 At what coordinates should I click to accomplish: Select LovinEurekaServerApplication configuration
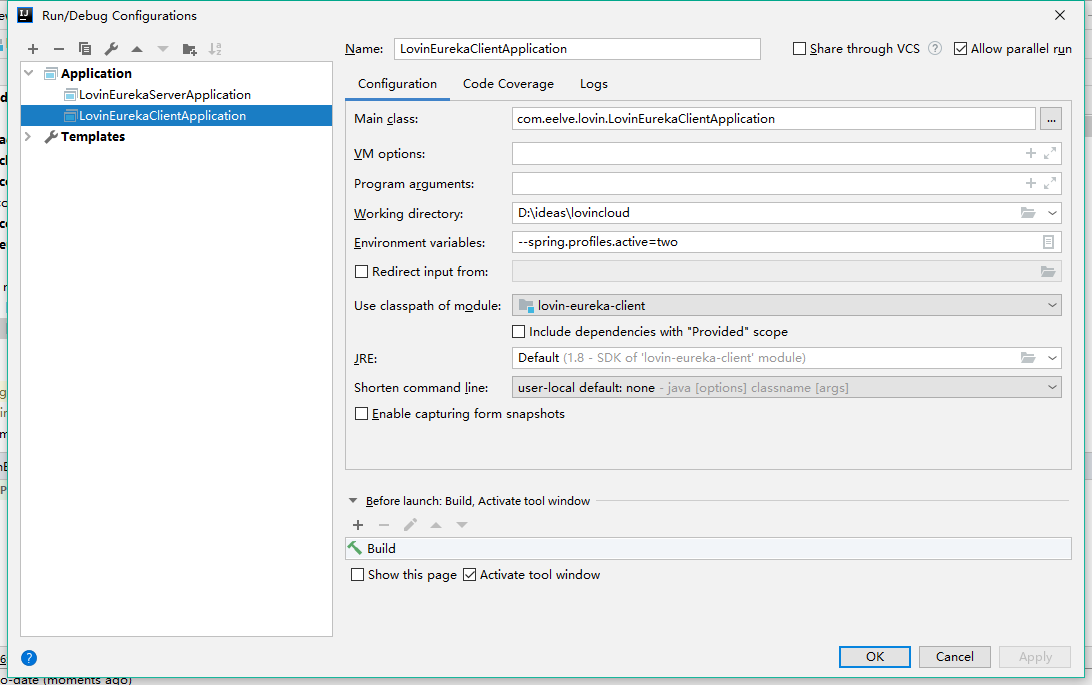(165, 95)
